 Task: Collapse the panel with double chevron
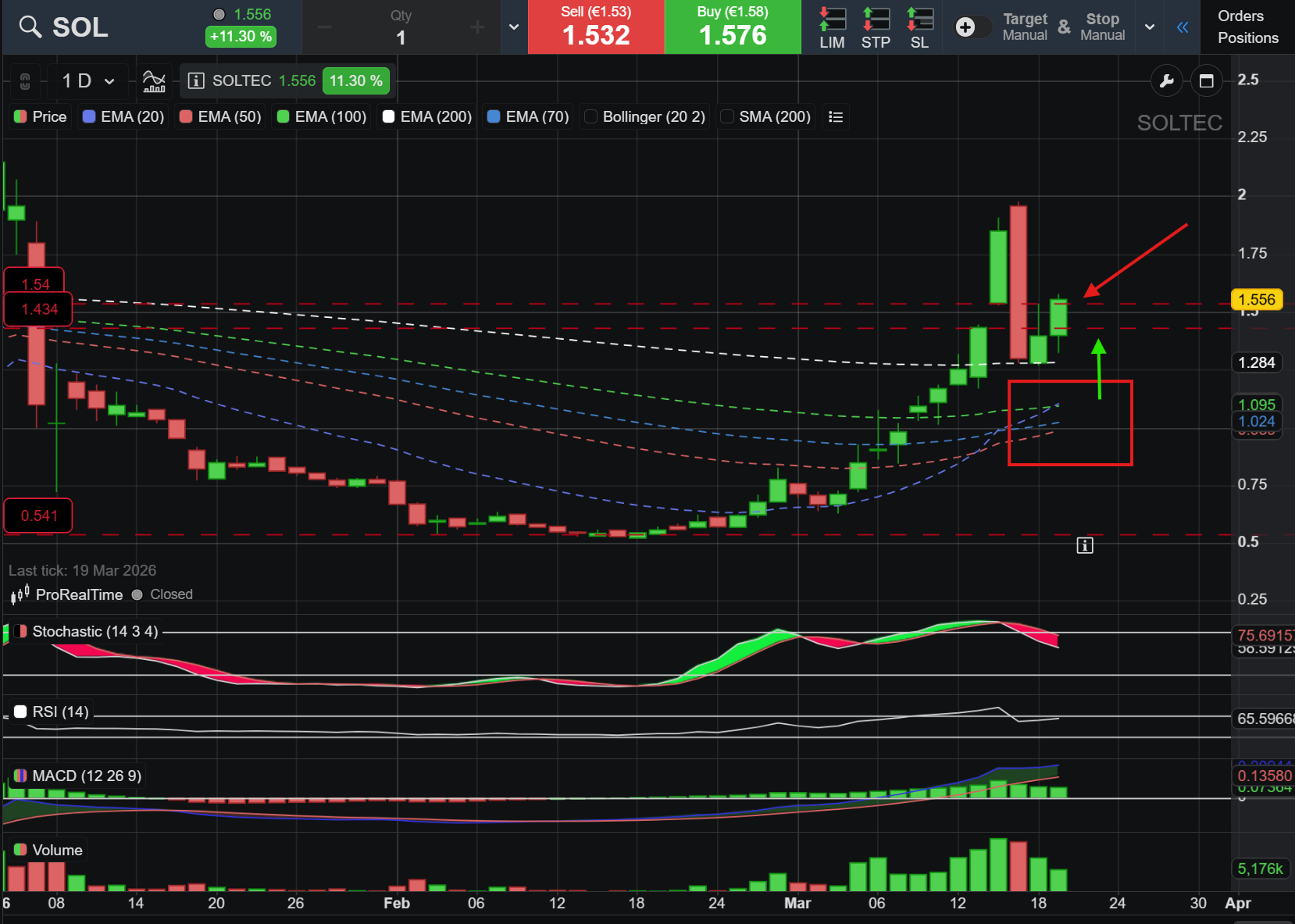(1183, 27)
